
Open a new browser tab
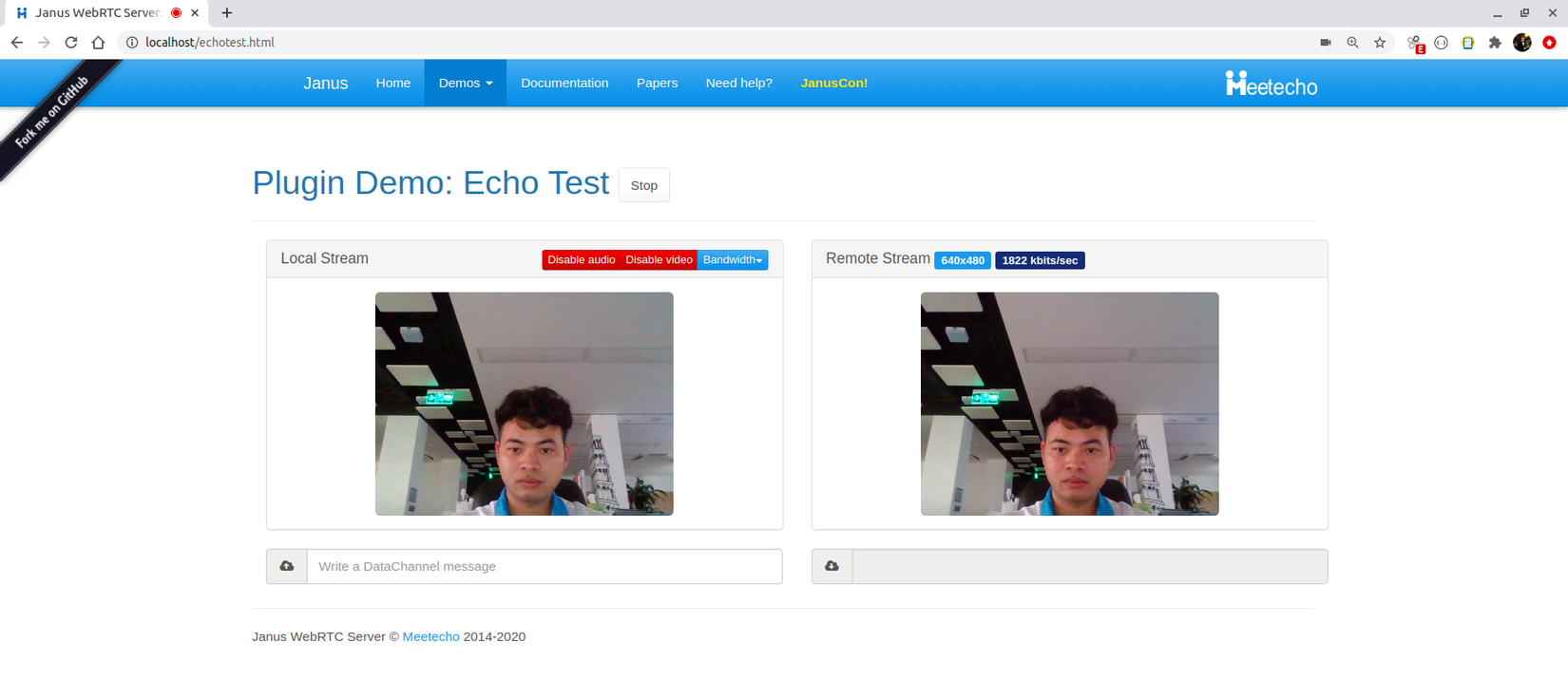[x=226, y=13]
